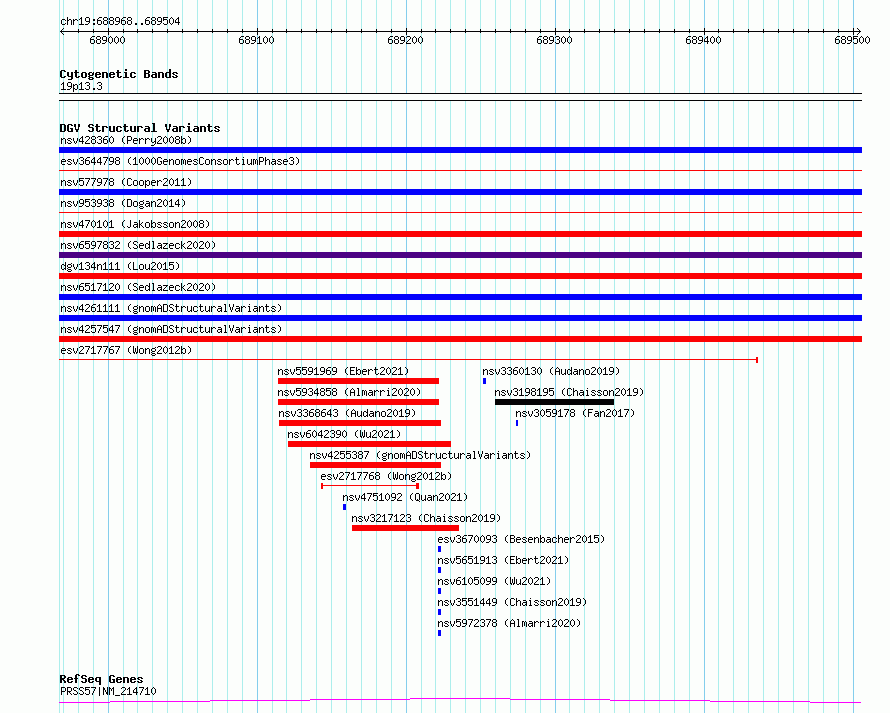Select the blue marker under nsv3360130
The width and height of the screenshot is (890, 713).
point(485,381)
